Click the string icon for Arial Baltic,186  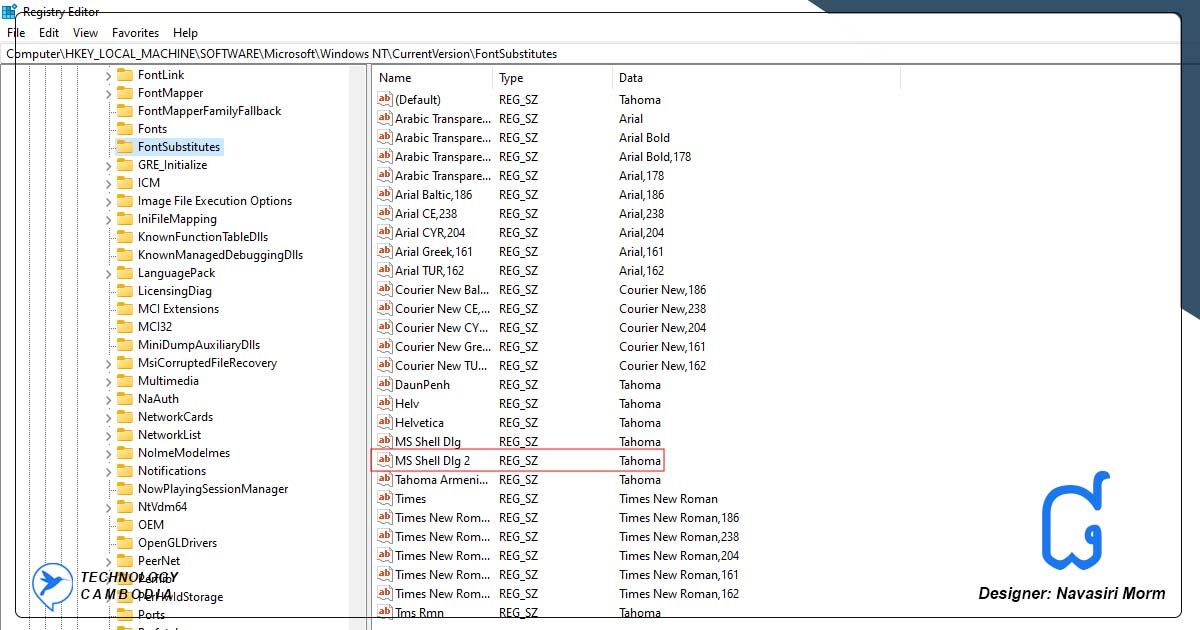click(x=385, y=194)
